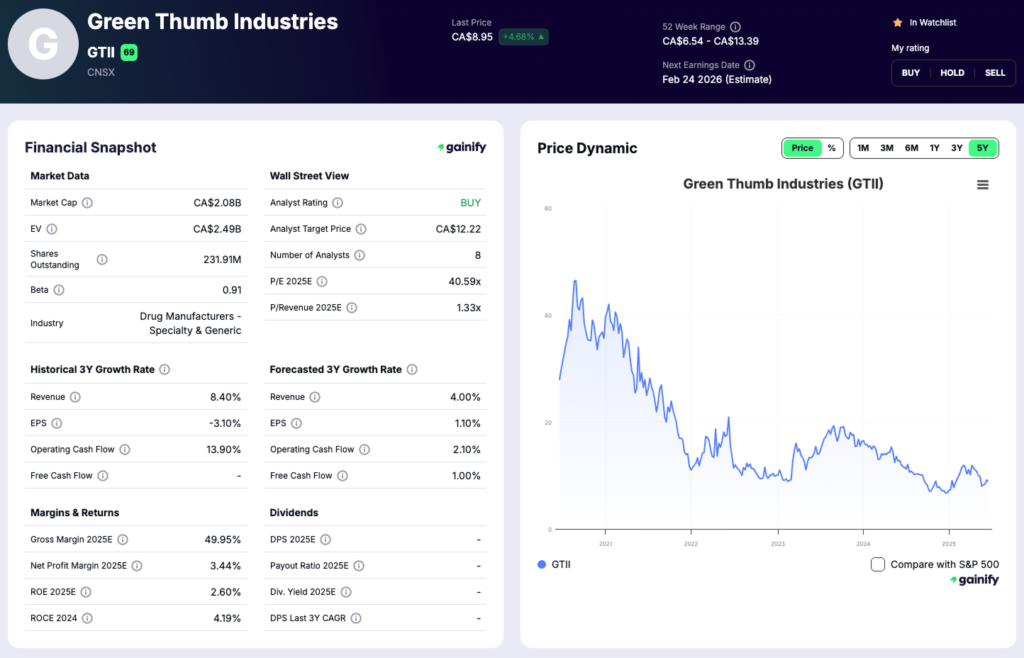This screenshot has width=1024, height=658.
Task: Click the gainify logo in Financial Snapshot
Action: click(x=459, y=146)
